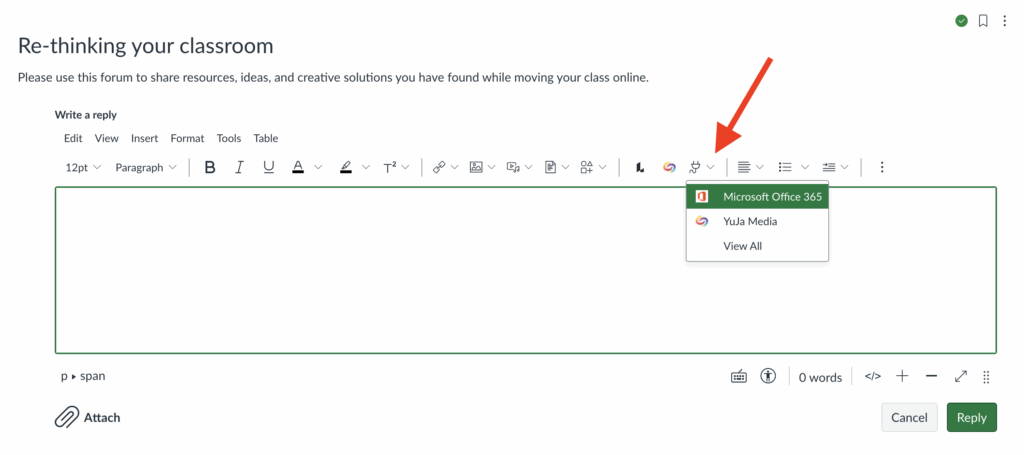Screen dimensions: 1024x455
Task: Click the text alignment icon
Action: tap(743, 168)
